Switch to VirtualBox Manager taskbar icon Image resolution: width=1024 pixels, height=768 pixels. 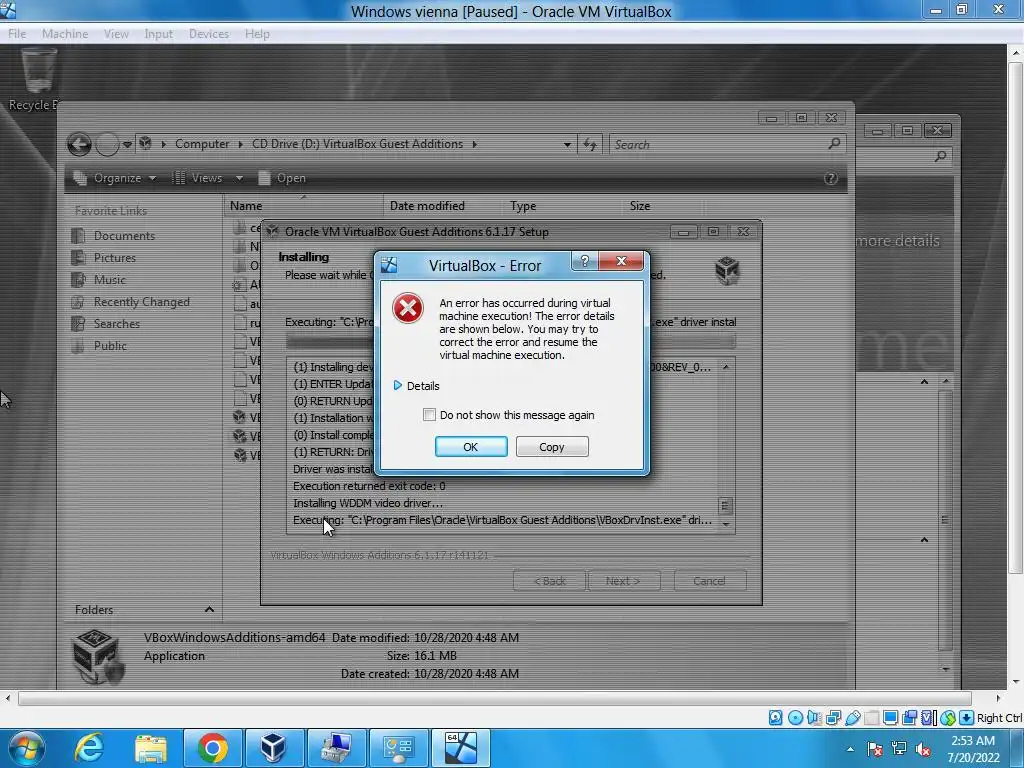tap(273, 748)
